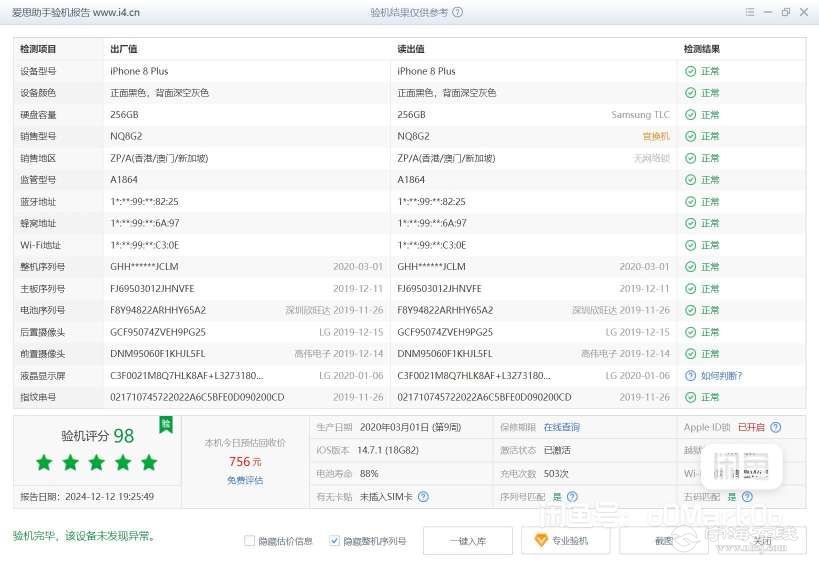Image resolution: width=819 pixels, height=567 pixels.
Task: Toggle the 隐藏估价信息 checkbox
Action: coord(249,541)
